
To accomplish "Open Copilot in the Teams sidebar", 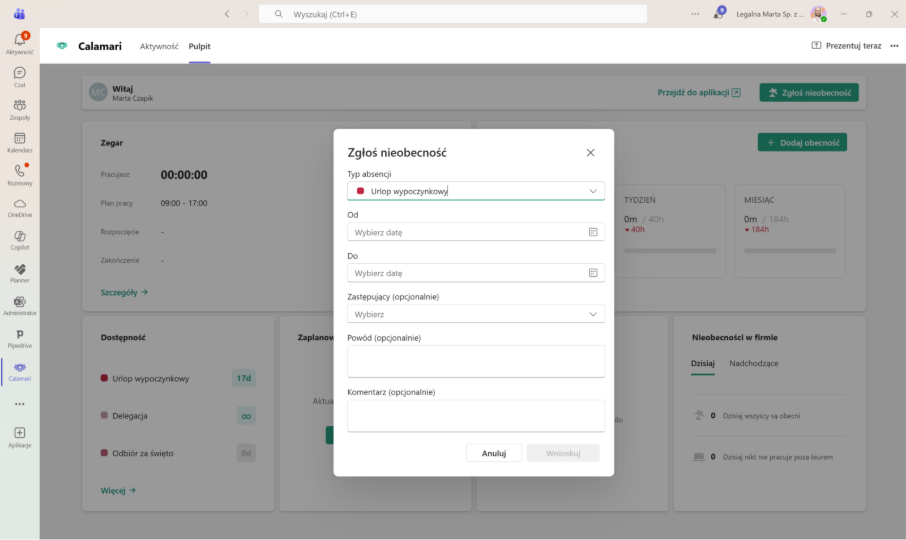I will (x=20, y=240).
